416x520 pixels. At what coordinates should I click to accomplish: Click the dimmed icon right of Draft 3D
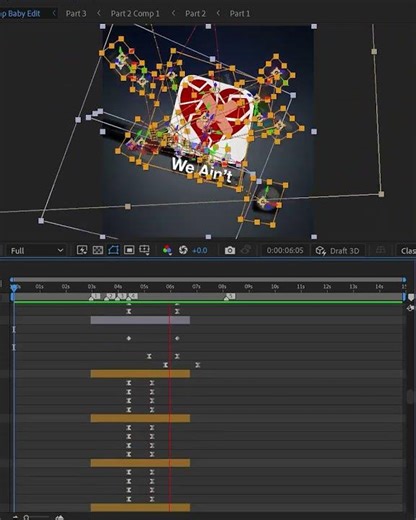click(380, 250)
